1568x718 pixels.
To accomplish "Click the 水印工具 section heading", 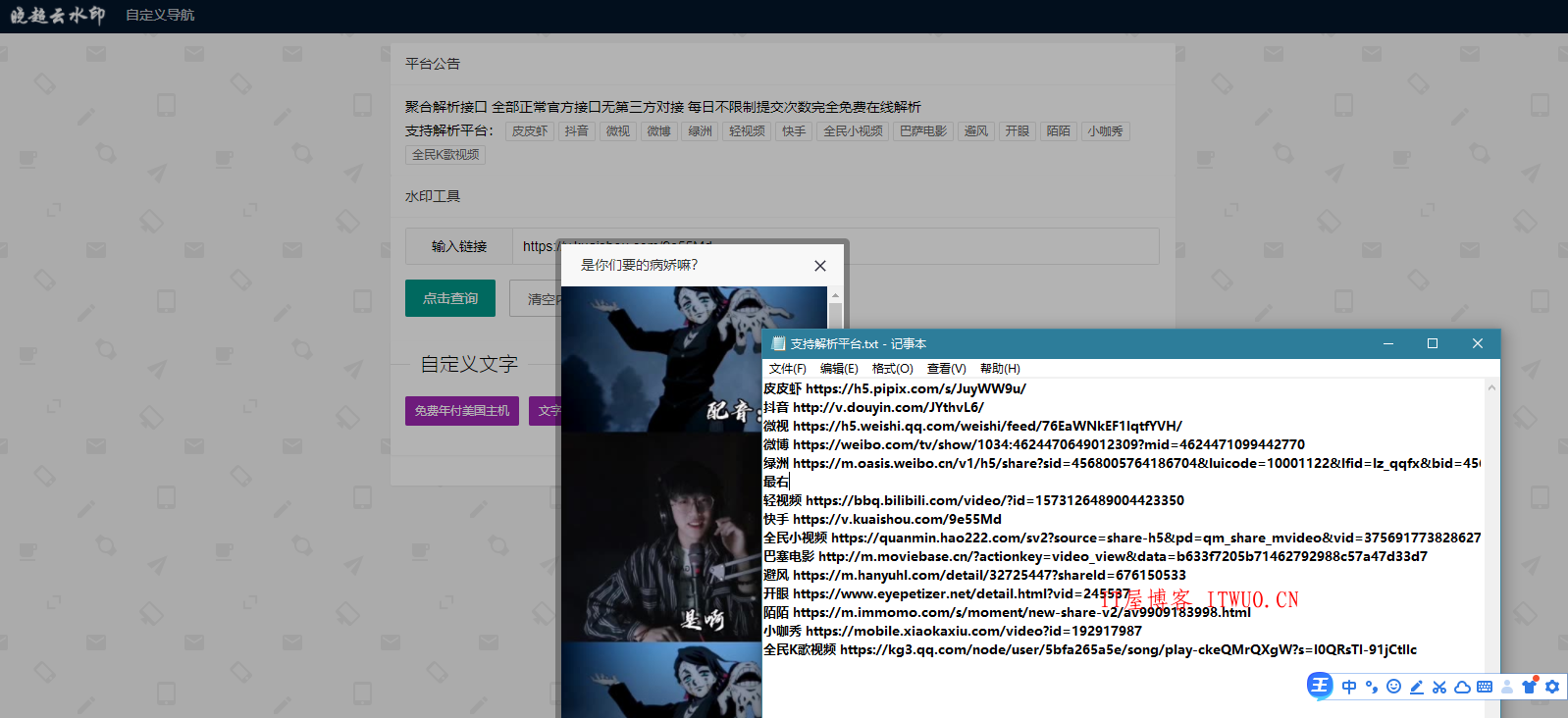I will pos(433,196).
